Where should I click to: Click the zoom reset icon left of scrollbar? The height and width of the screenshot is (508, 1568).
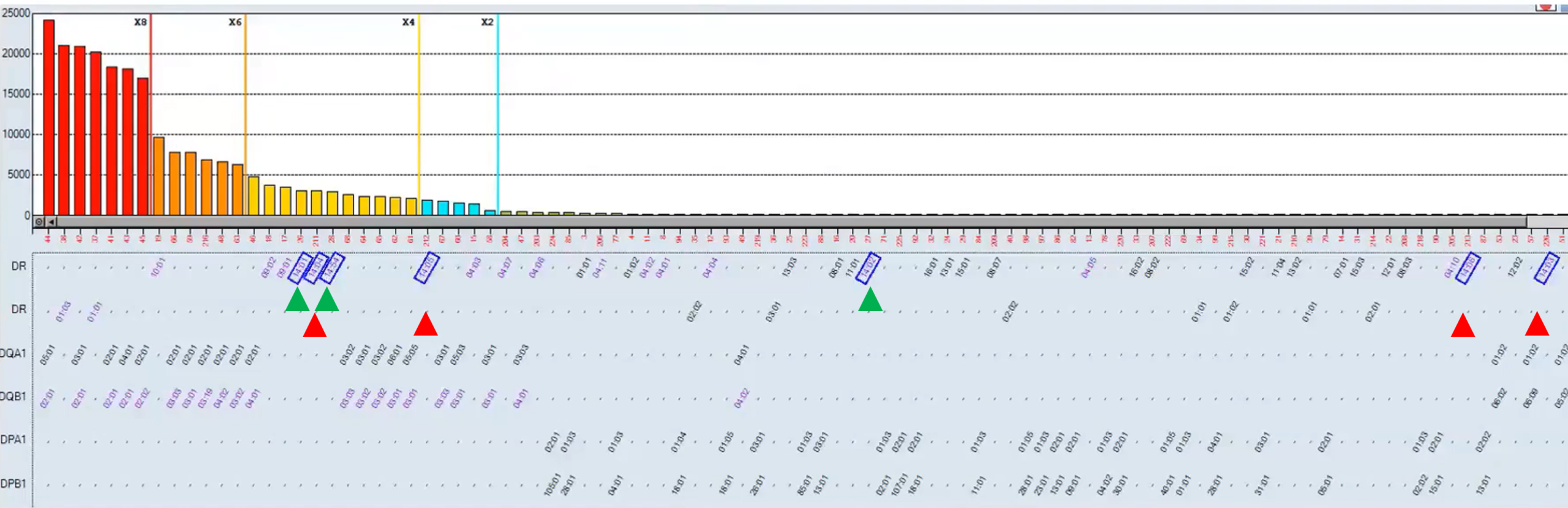(x=39, y=222)
